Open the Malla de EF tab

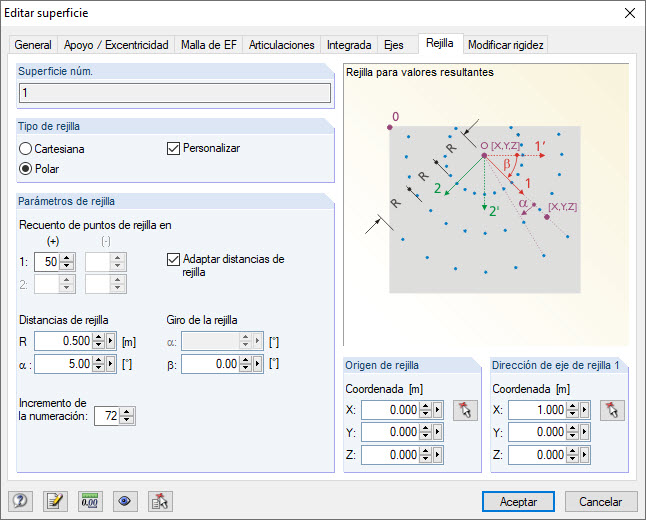(x=209, y=45)
